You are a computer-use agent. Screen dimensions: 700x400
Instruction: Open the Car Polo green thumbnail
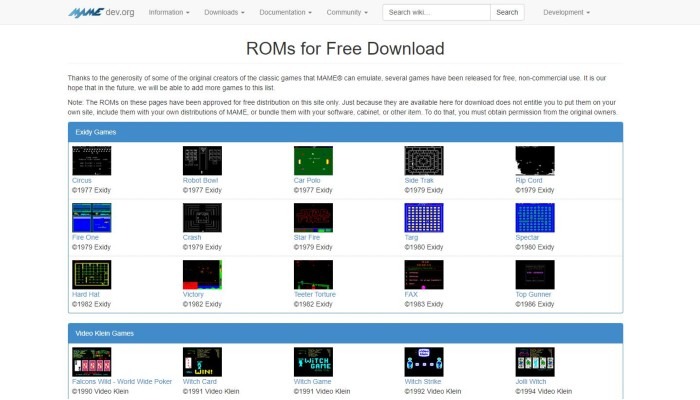click(313, 161)
